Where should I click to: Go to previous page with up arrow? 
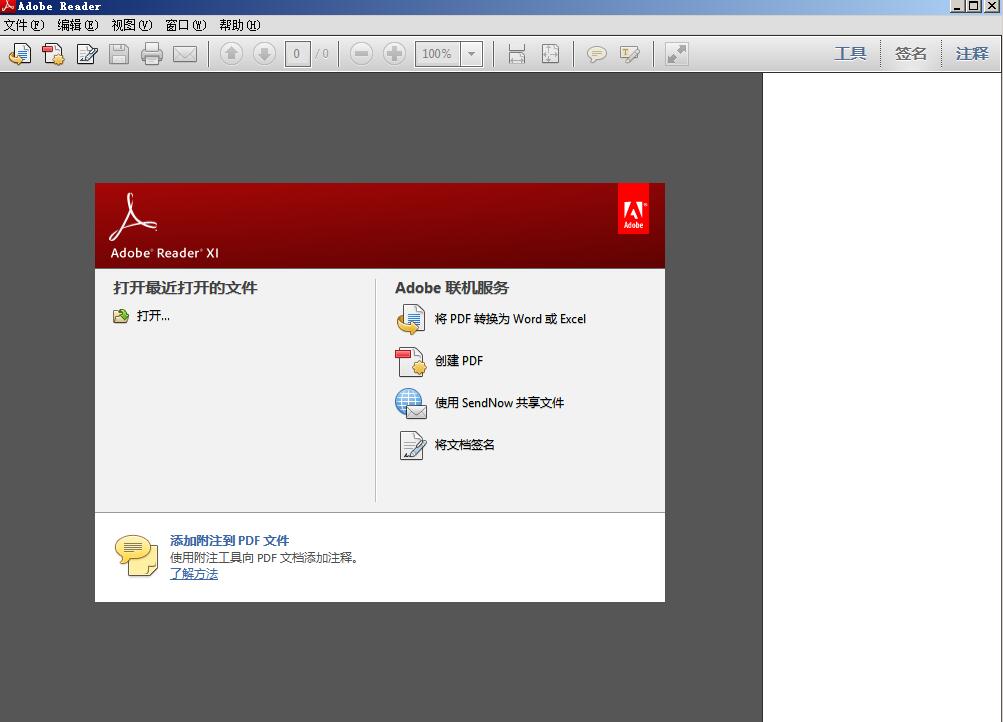pos(232,54)
